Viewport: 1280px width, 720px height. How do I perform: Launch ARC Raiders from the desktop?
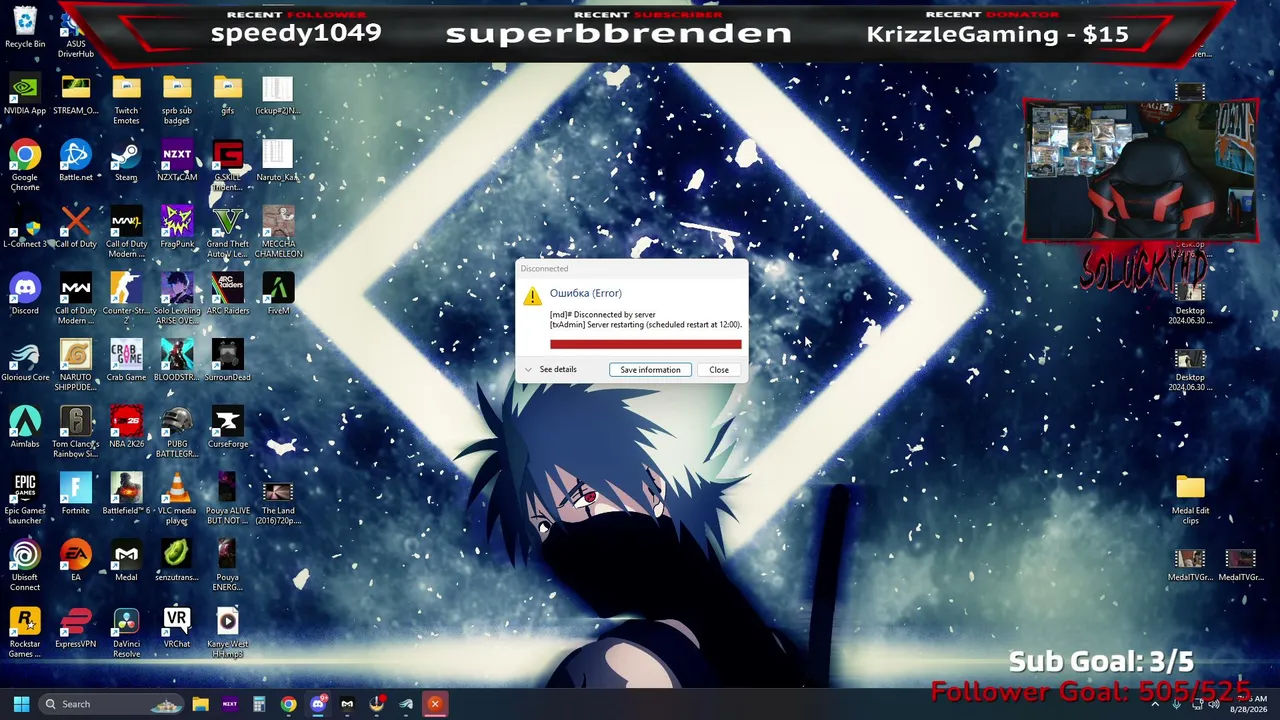[227, 296]
